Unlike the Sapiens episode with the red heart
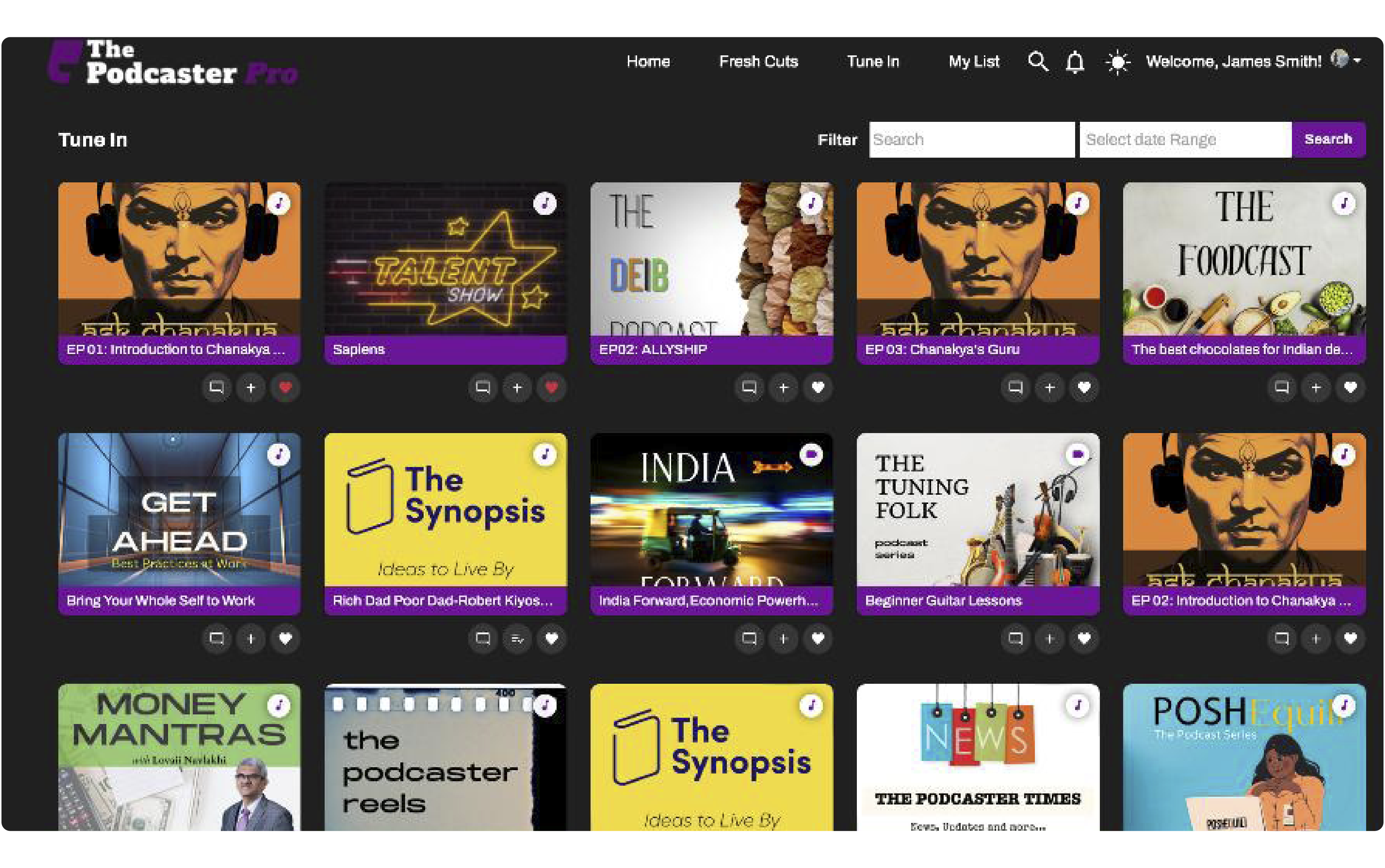The height and width of the screenshot is (868, 1385). pos(551,388)
